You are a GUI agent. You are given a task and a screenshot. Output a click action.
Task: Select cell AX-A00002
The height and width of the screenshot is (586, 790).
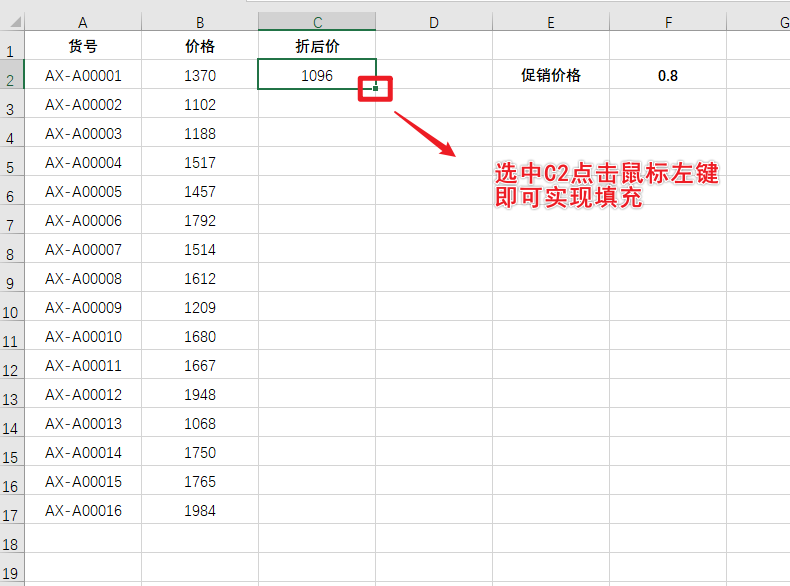click(83, 104)
